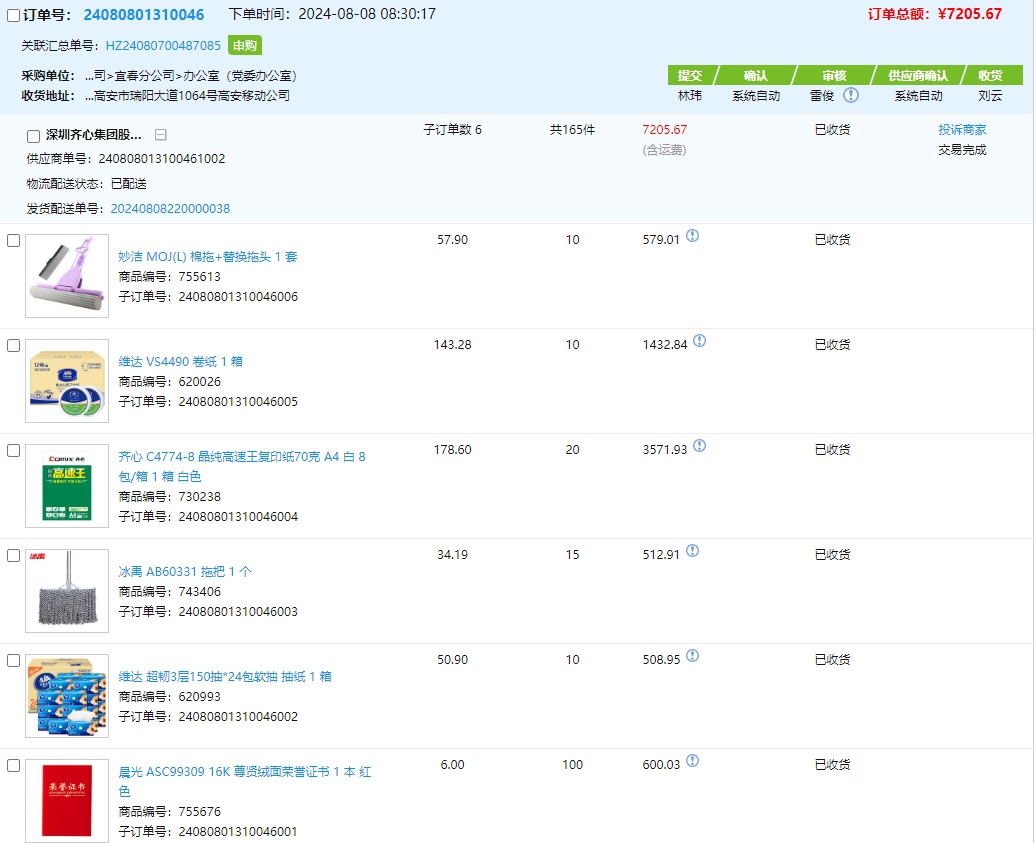Click the info icon beside reviewer 雷俊
The height and width of the screenshot is (843, 1035).
point(851,95)
